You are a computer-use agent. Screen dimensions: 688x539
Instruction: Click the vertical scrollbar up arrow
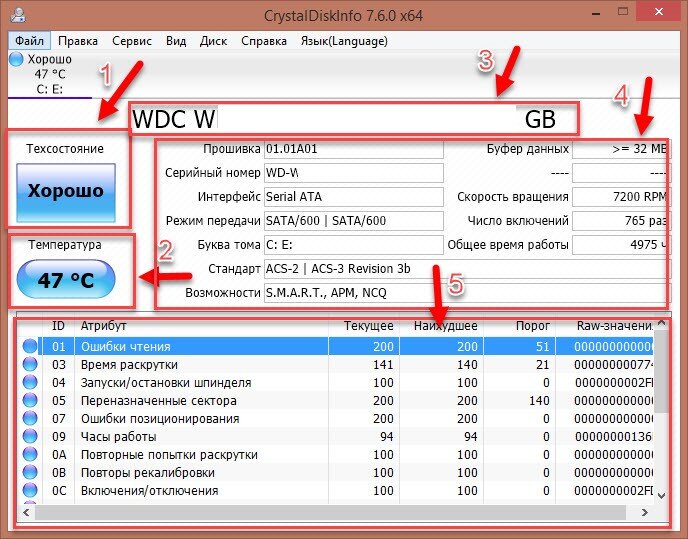pos(662,323)
